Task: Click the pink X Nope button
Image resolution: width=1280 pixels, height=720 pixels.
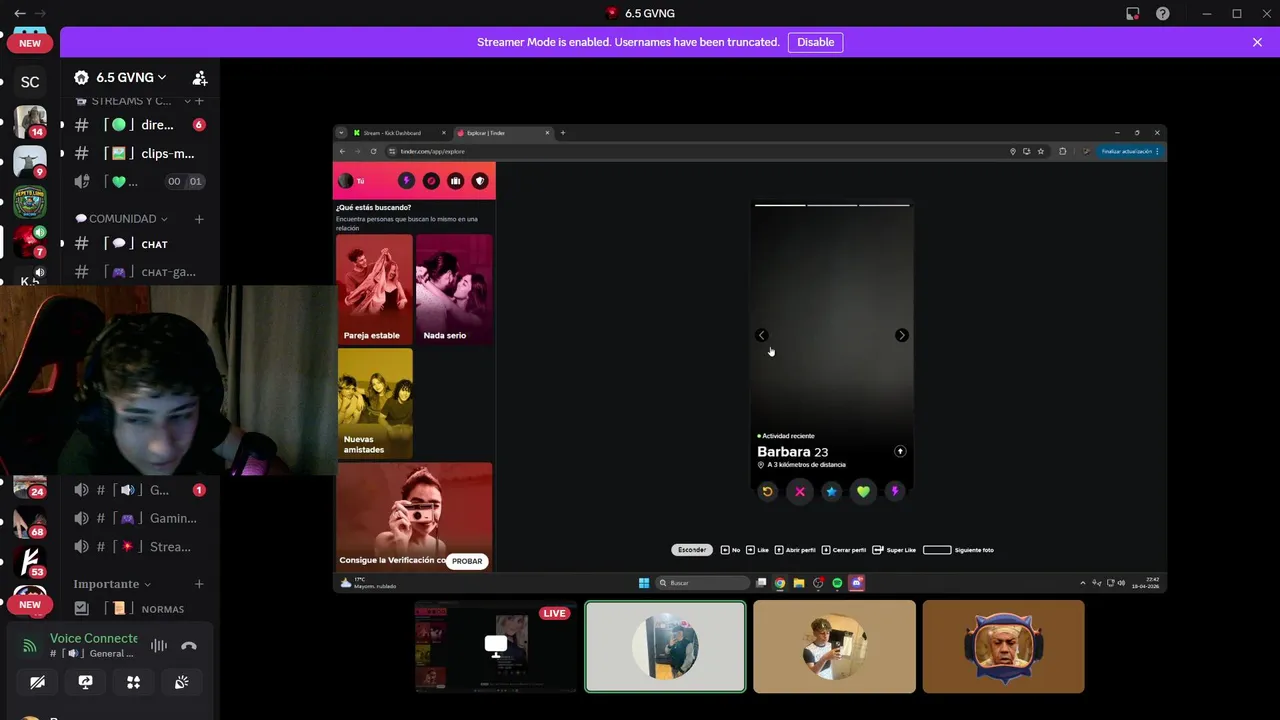Action: coord(799,491)
